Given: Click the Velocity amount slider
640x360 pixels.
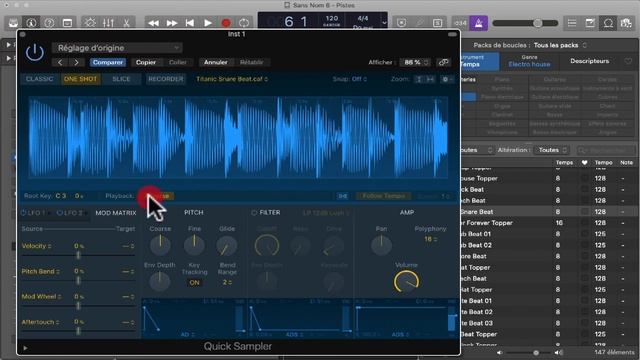Looking at the screenshot, I should 78,256.
